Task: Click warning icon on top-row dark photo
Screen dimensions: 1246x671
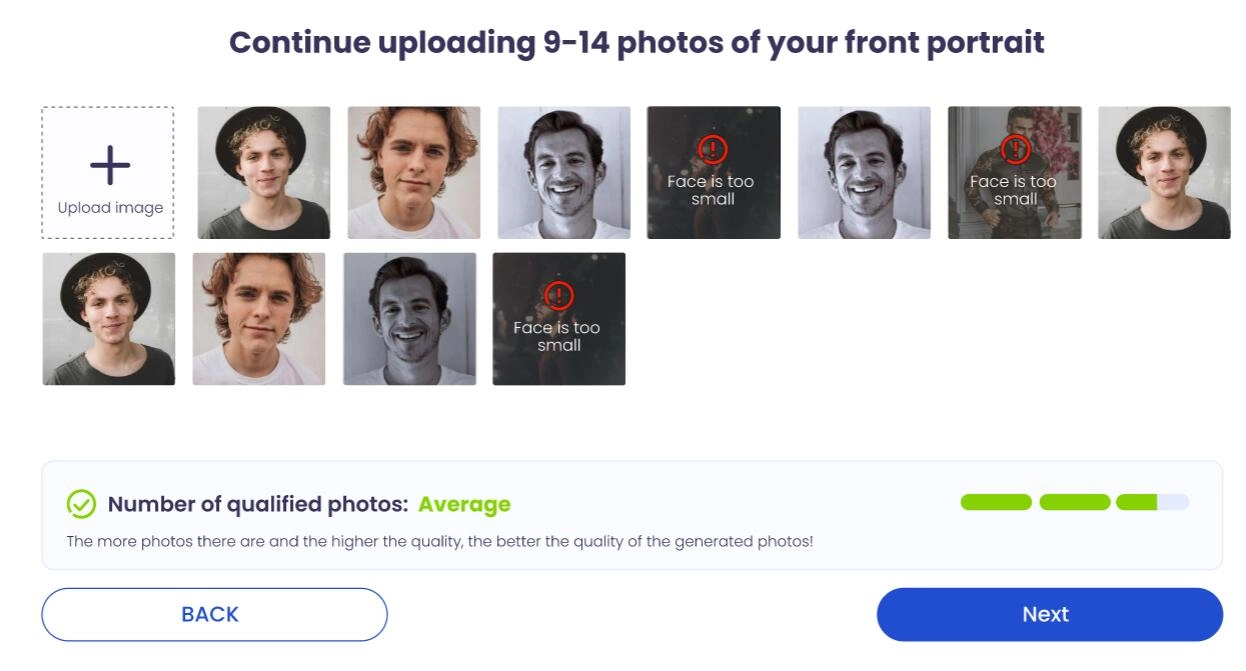Action: [x=712, y=150]
